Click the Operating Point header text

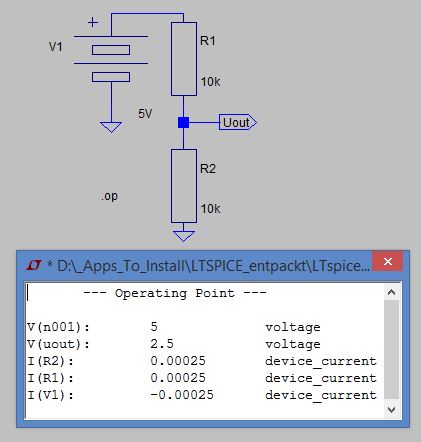175,293
